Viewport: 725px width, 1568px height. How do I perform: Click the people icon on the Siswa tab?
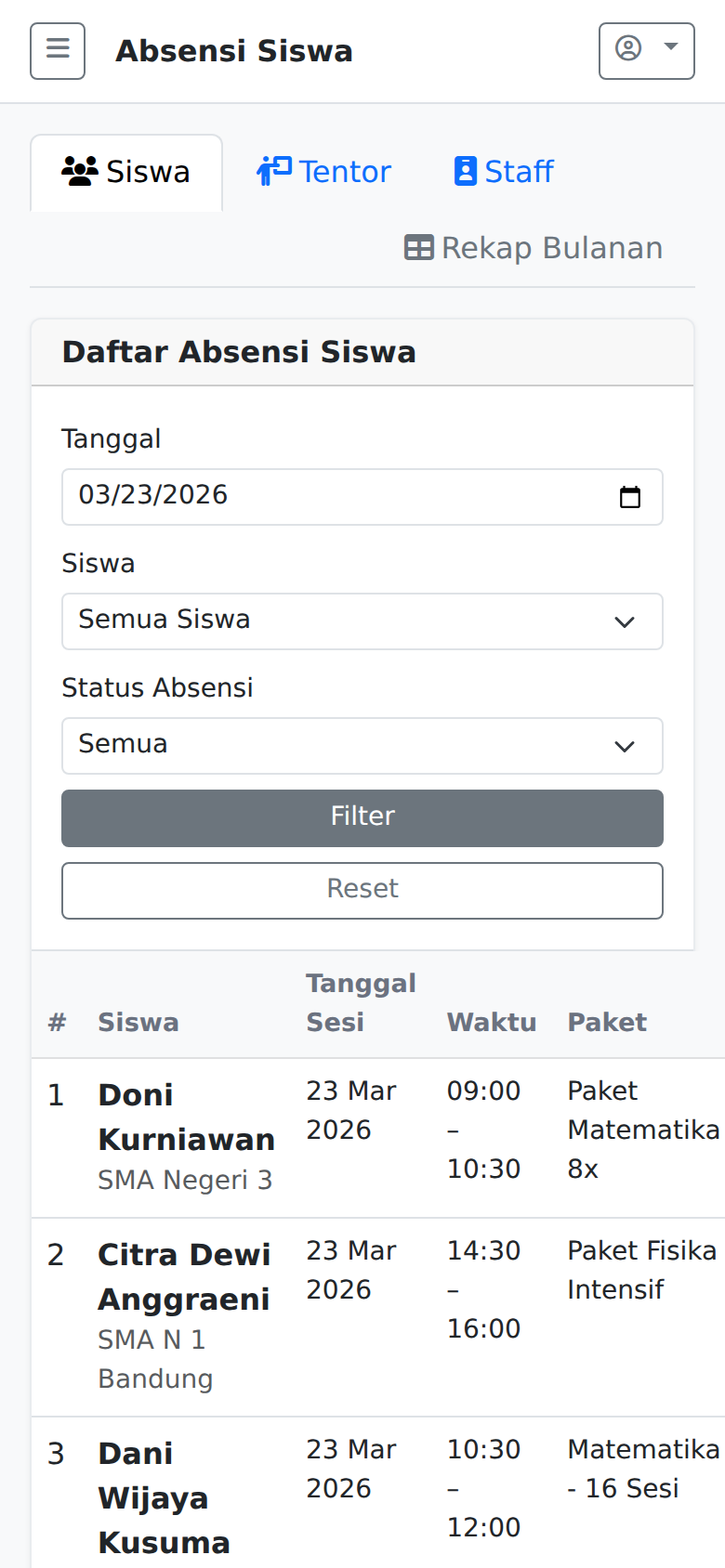82,170
